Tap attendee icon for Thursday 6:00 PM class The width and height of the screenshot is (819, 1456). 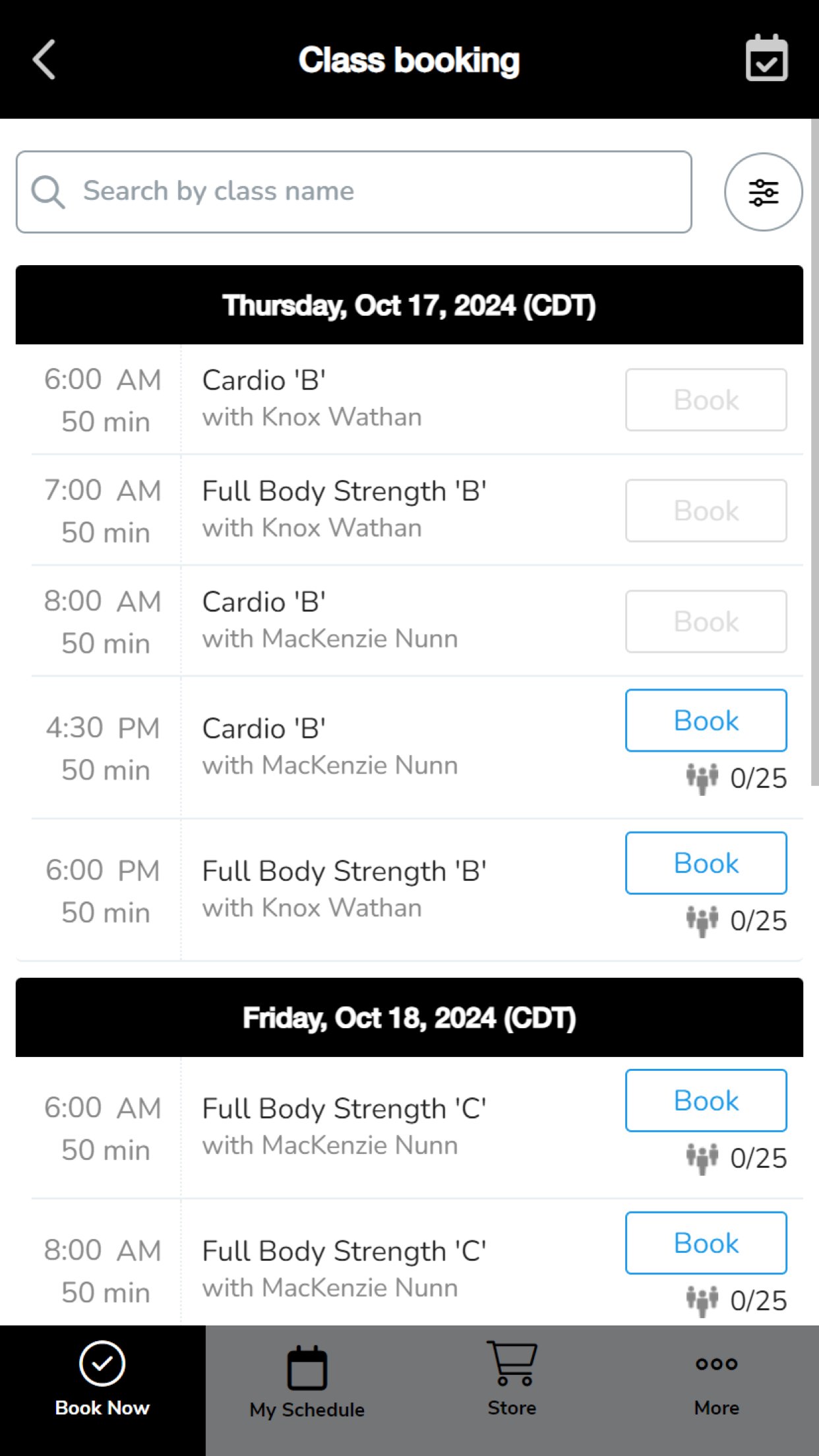tap(702, 921)
